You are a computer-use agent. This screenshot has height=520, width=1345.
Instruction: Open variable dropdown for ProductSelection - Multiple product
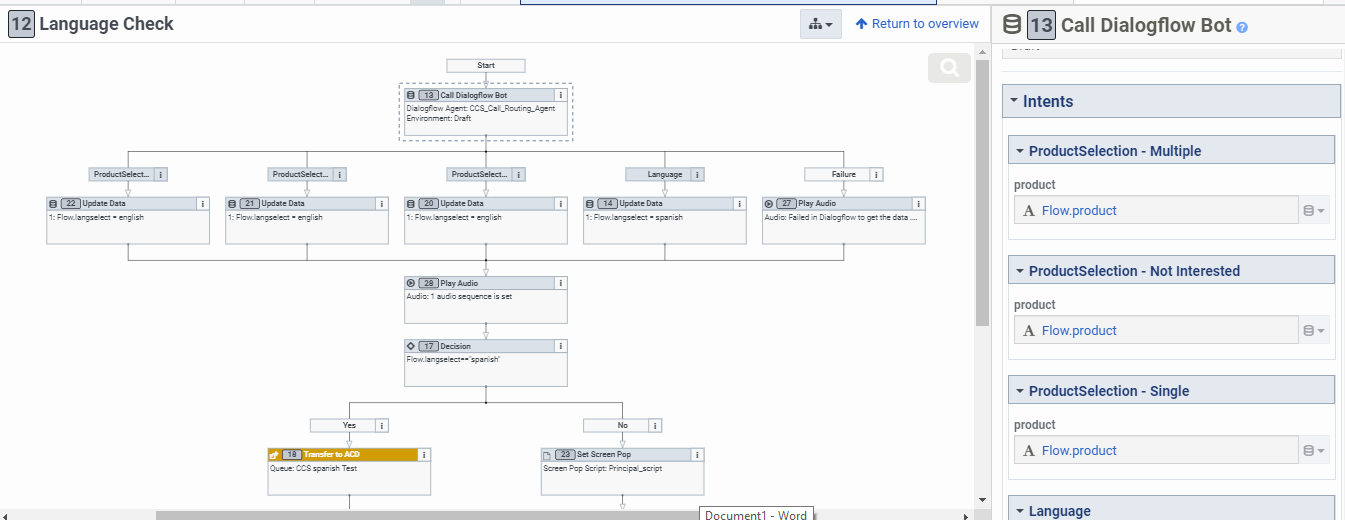click(1314, 211)
